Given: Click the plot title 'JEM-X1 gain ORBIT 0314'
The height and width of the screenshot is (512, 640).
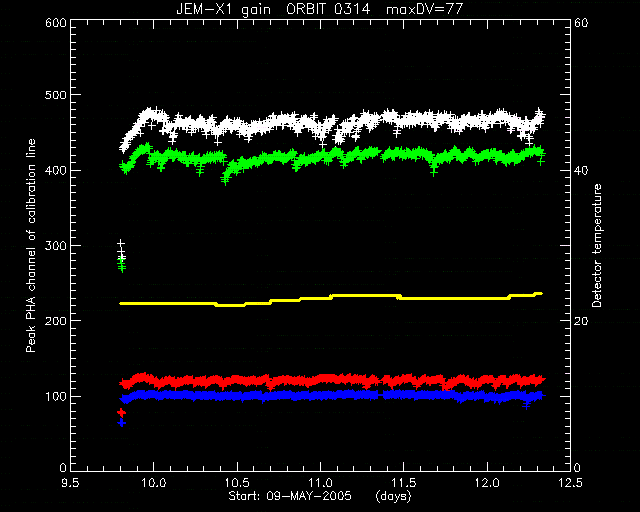Looking at the screenshot, I should click(273, 9).
